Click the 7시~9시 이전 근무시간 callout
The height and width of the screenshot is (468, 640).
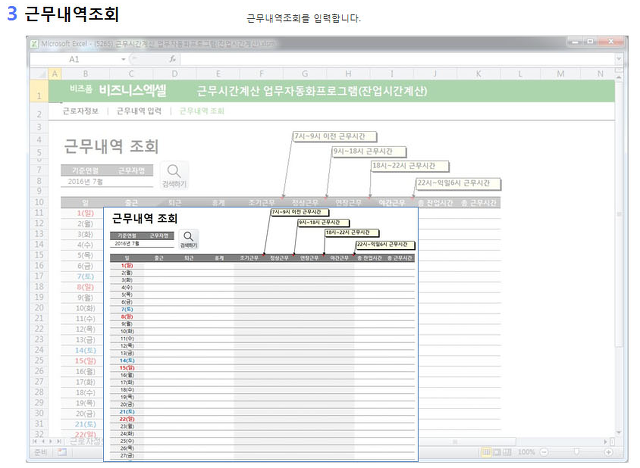[334, 137]
